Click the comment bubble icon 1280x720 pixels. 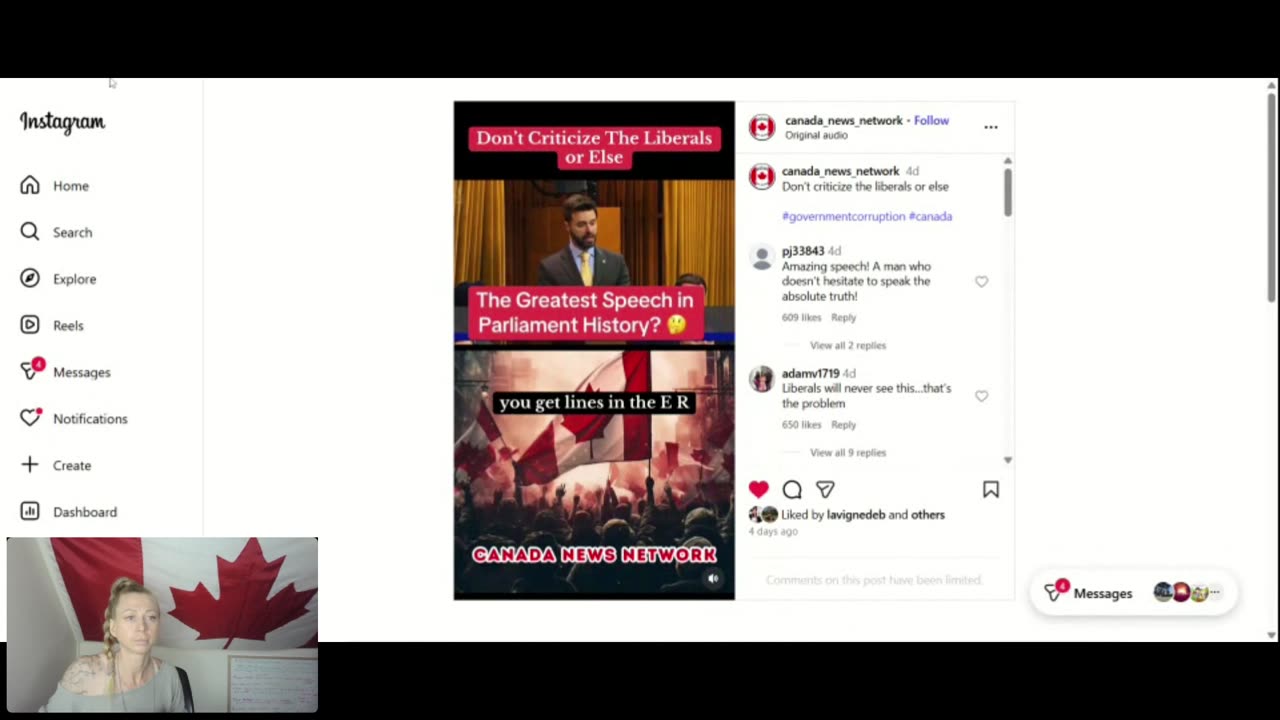tap(792, 489)
